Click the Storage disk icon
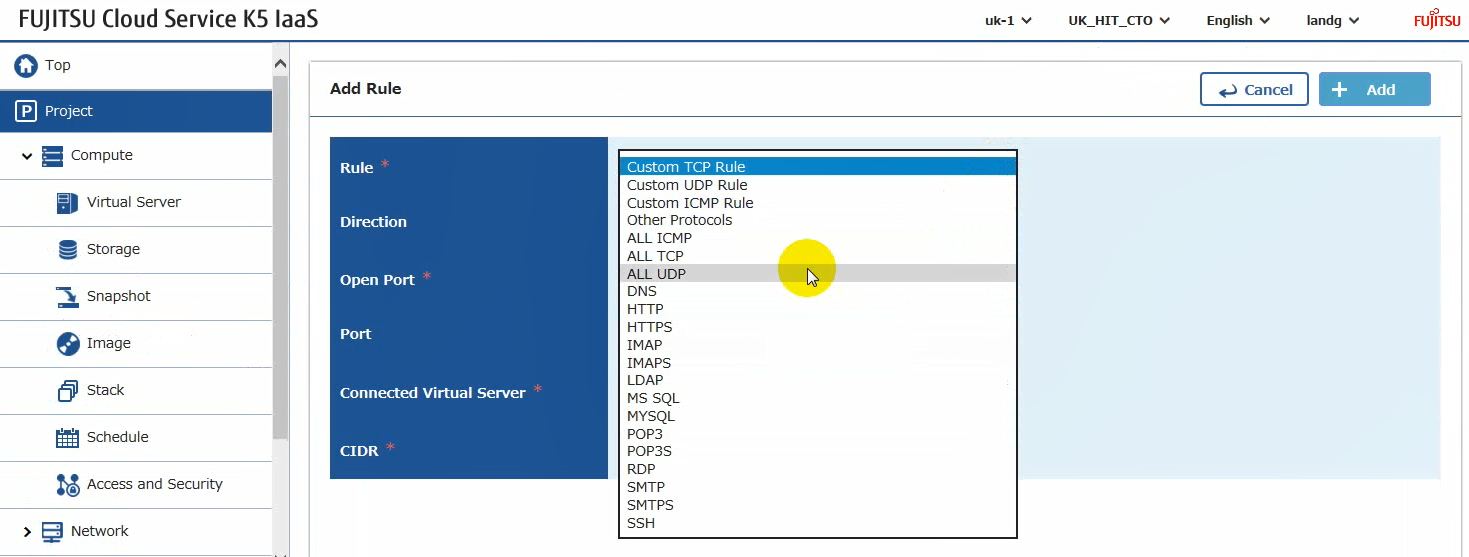The height and width of the screenshot is (557, 1469). click(x=68, y=249)
